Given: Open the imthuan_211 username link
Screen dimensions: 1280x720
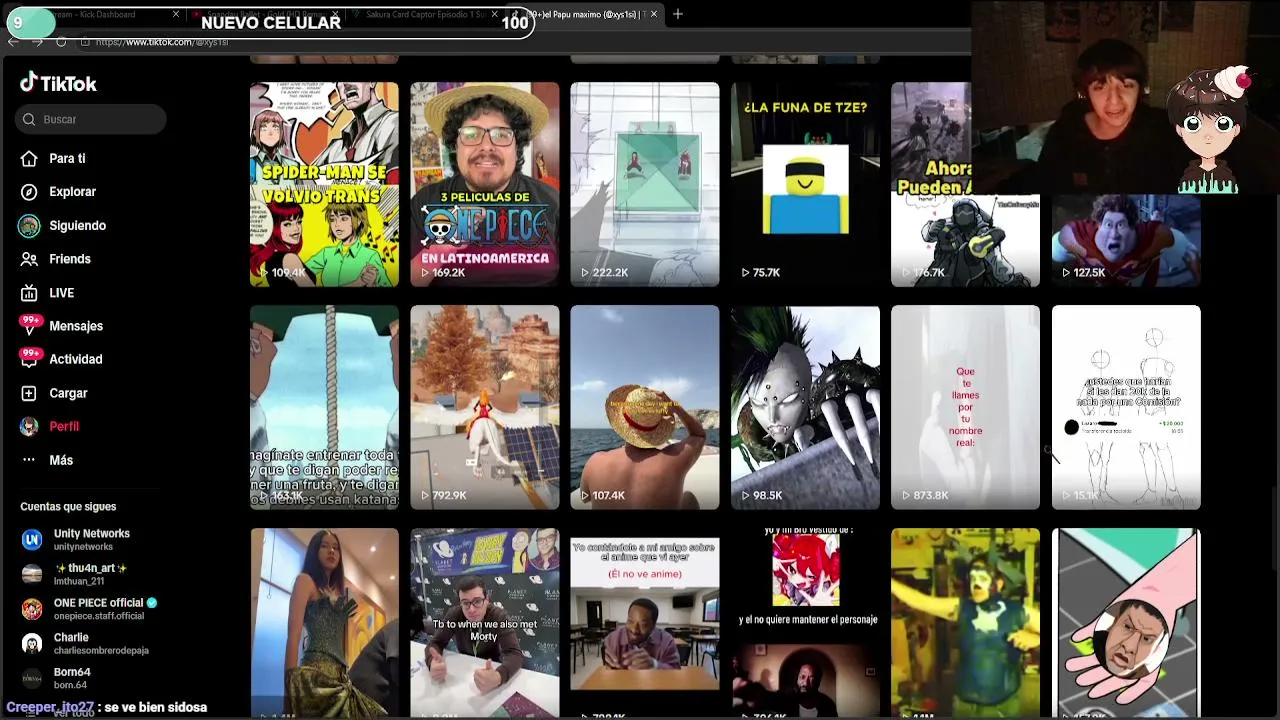Looking at the screenshot, I should coord(79,581).
